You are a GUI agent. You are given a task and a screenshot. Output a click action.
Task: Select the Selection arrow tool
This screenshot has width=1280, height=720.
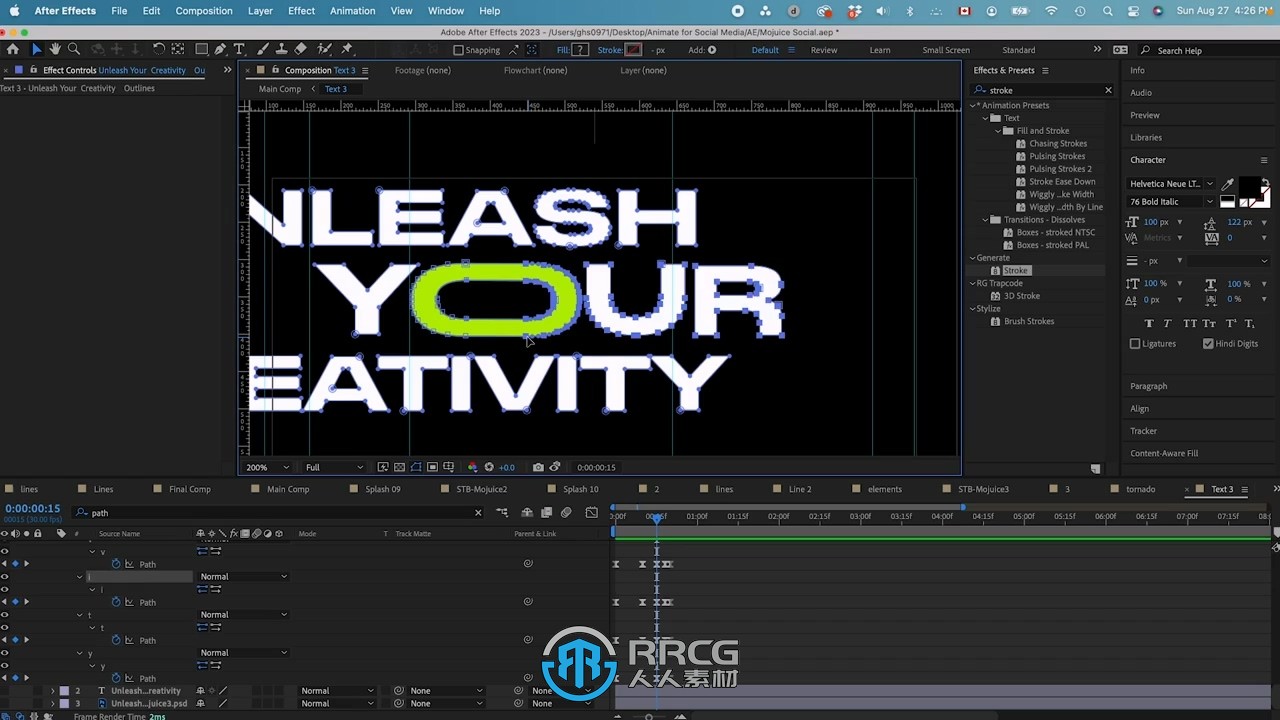37,49
